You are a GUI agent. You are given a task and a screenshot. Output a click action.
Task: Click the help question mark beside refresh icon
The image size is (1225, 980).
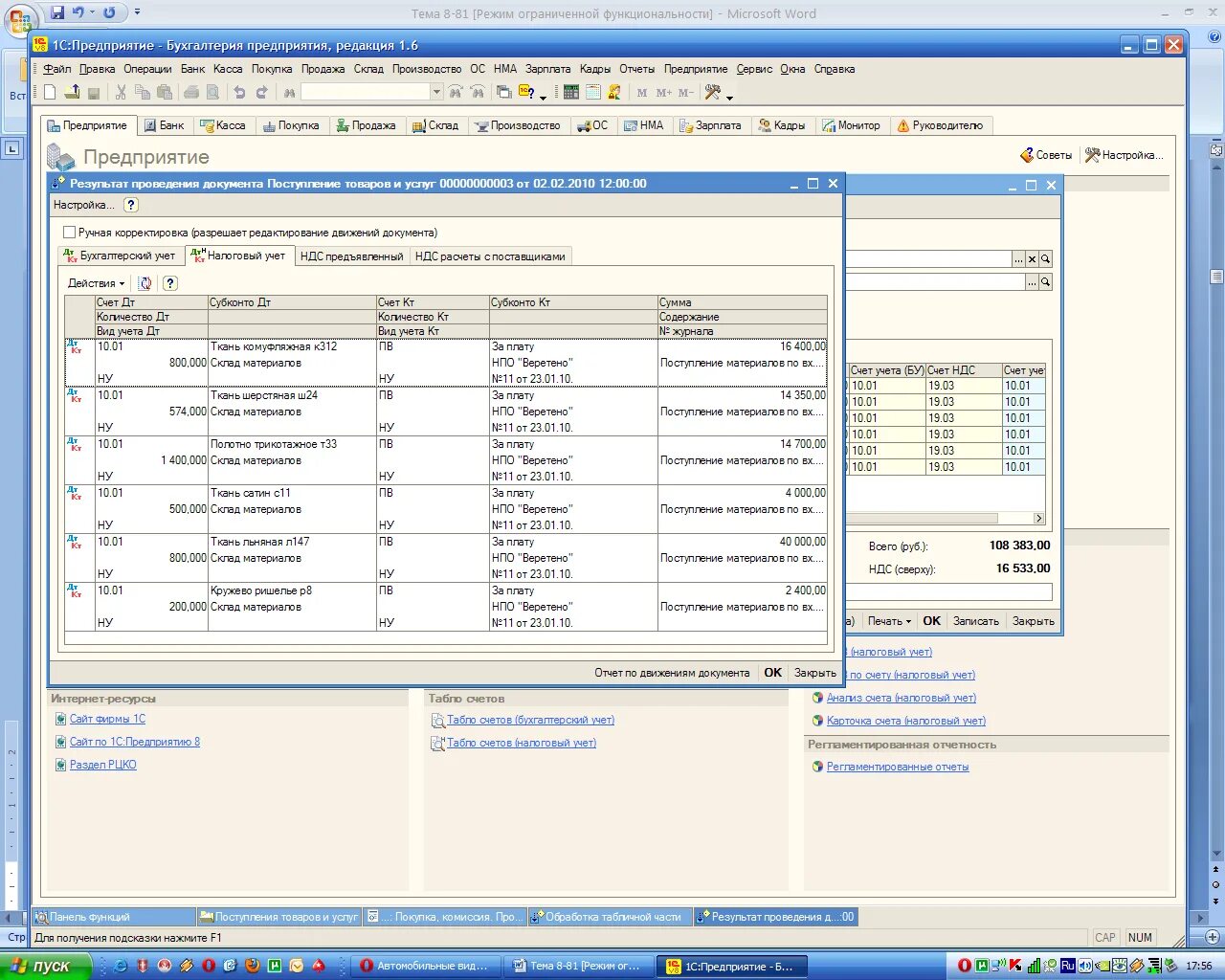(169, 283)
